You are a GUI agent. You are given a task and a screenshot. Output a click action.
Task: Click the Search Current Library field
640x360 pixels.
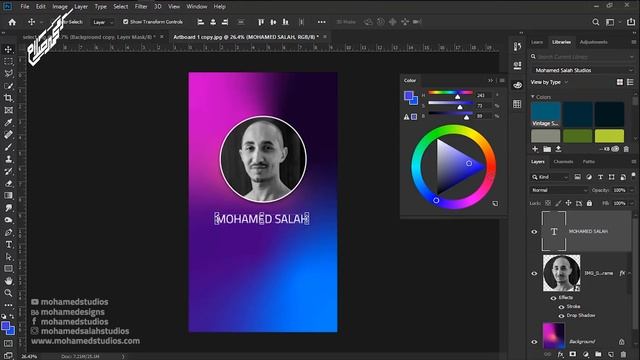[x=583, y=57]
